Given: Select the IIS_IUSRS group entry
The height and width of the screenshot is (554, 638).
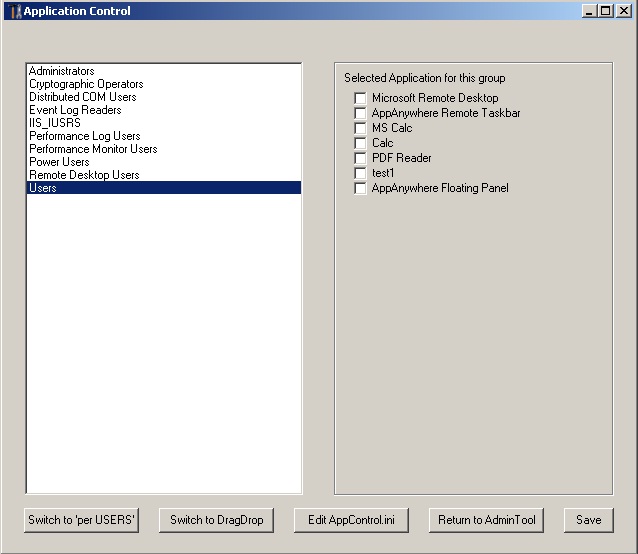Looking at the screenshot, I should (55, 123).
